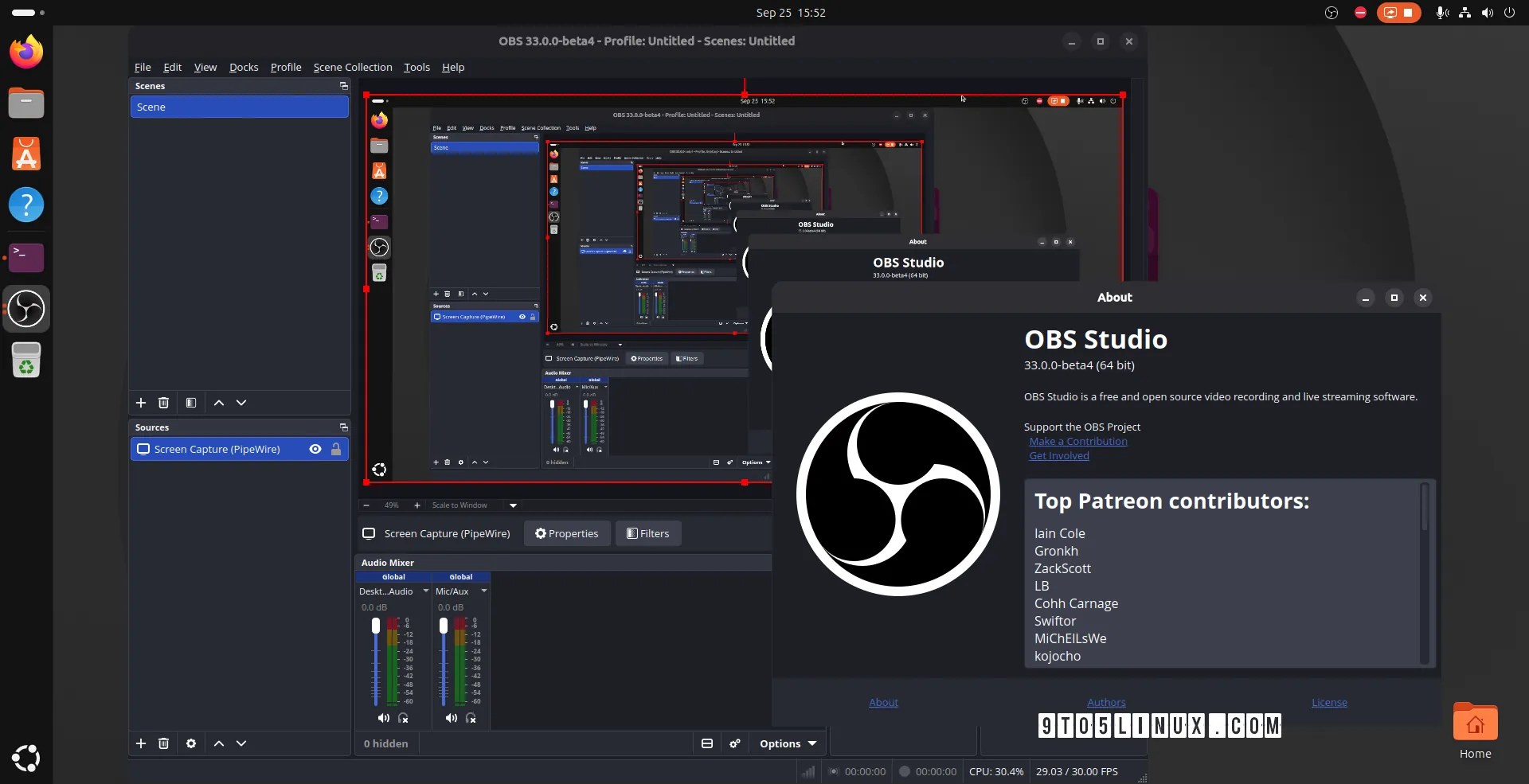
Task: Open Terminal from the dock
Action: click(26, 256)
